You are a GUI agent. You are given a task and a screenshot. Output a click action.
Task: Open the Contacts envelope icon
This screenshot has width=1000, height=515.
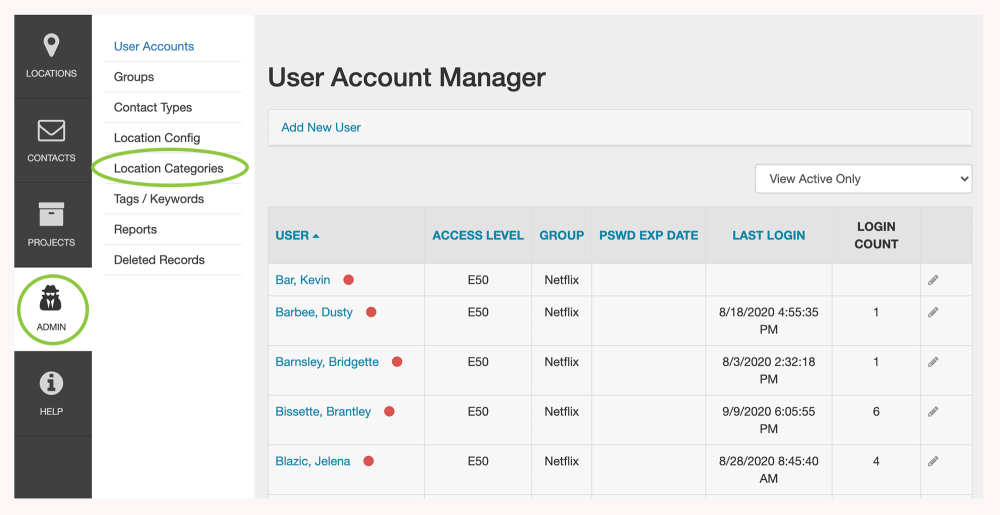[51, 131]
